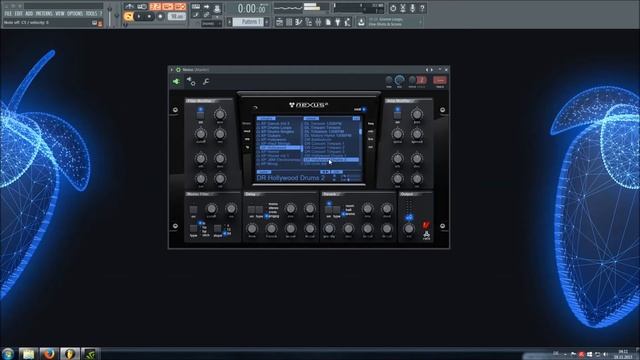640x360 pixels.
Task: Click the pattern selector left arrow
Action: pos(229,22)
